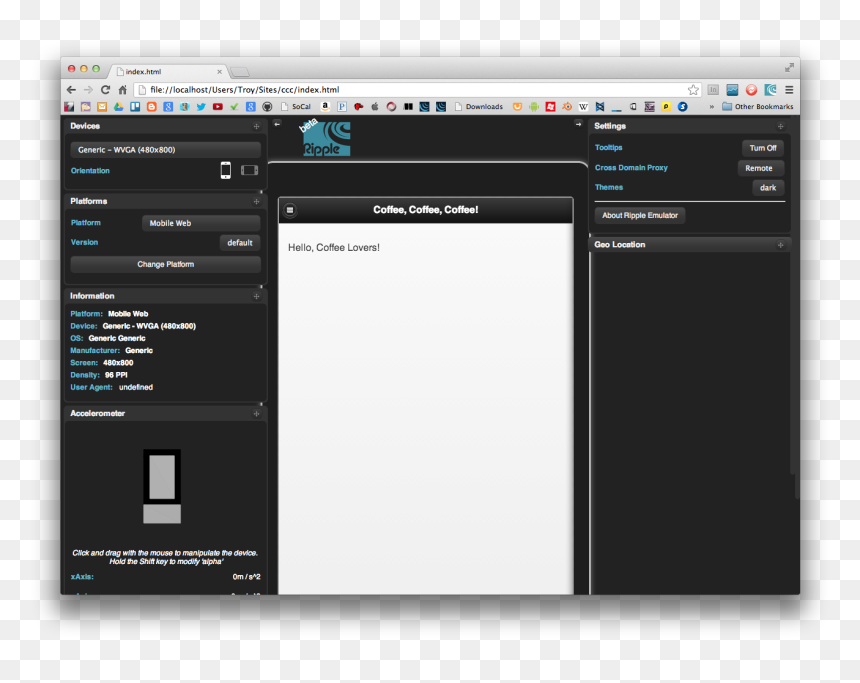Collapse the Platforms panel
The width and height of the screenshot is (860, 683).
point(256,201)
